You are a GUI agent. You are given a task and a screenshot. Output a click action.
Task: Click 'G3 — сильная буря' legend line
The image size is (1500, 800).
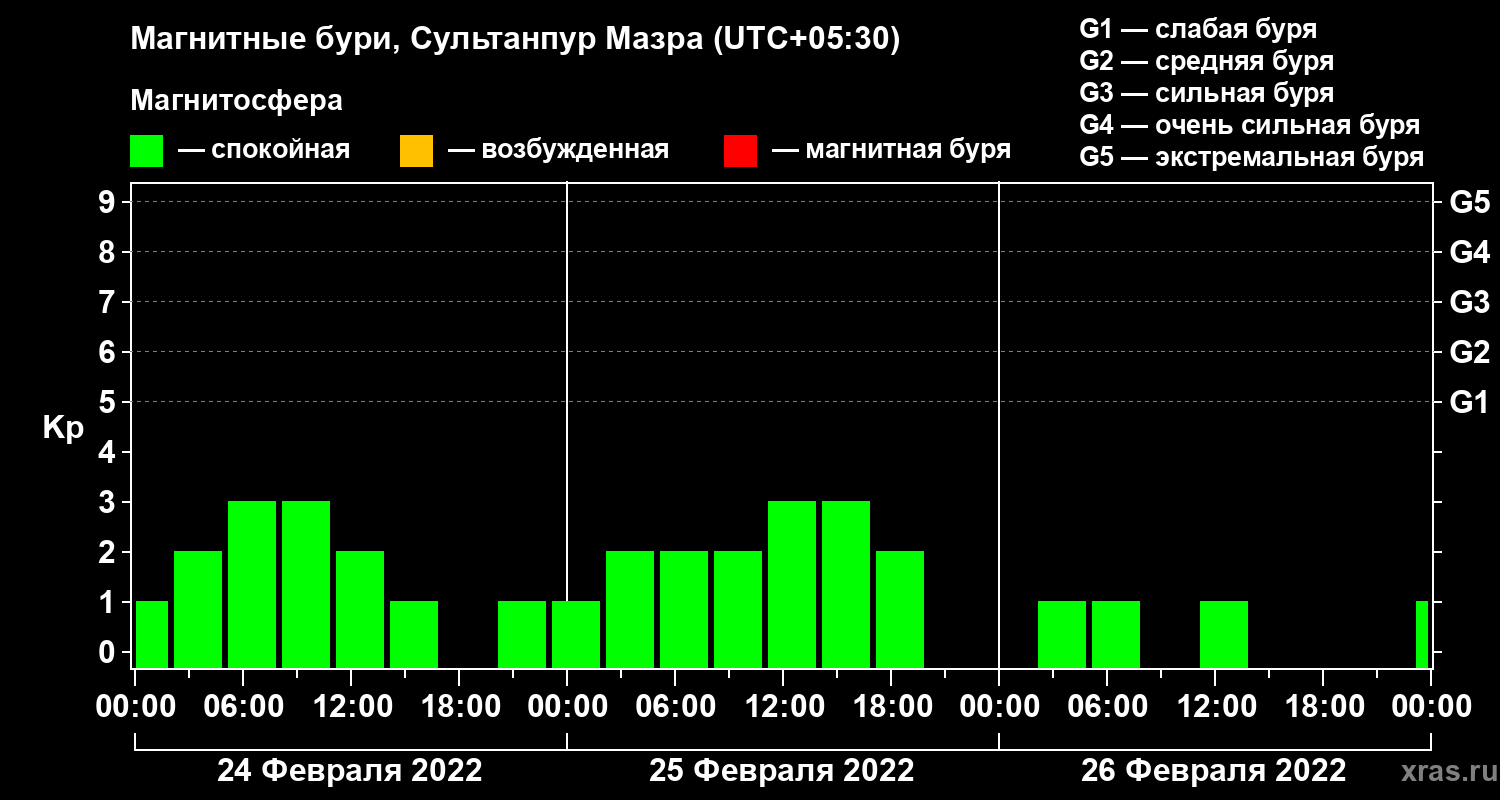[x=1207, y=93]
